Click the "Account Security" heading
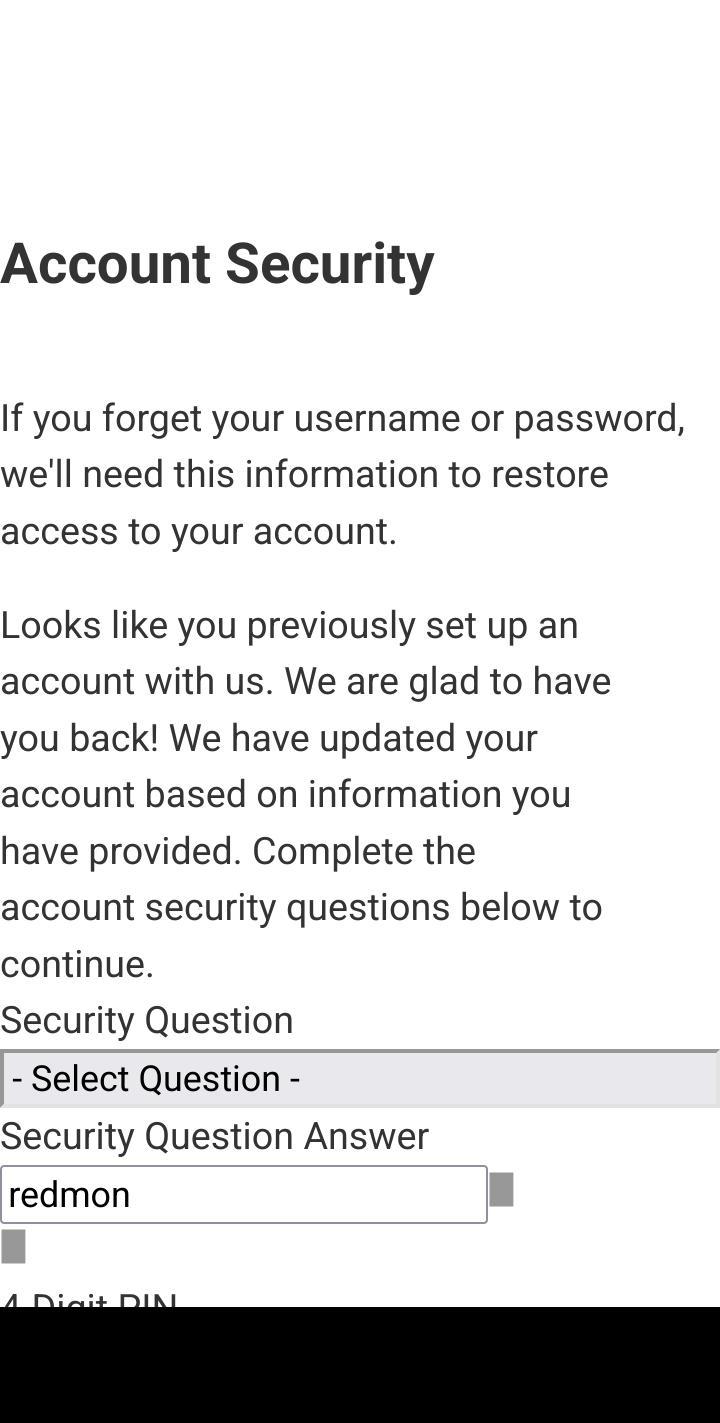Image resolution: width=720 pixels, height=1423 pixels. pos(217,264)
